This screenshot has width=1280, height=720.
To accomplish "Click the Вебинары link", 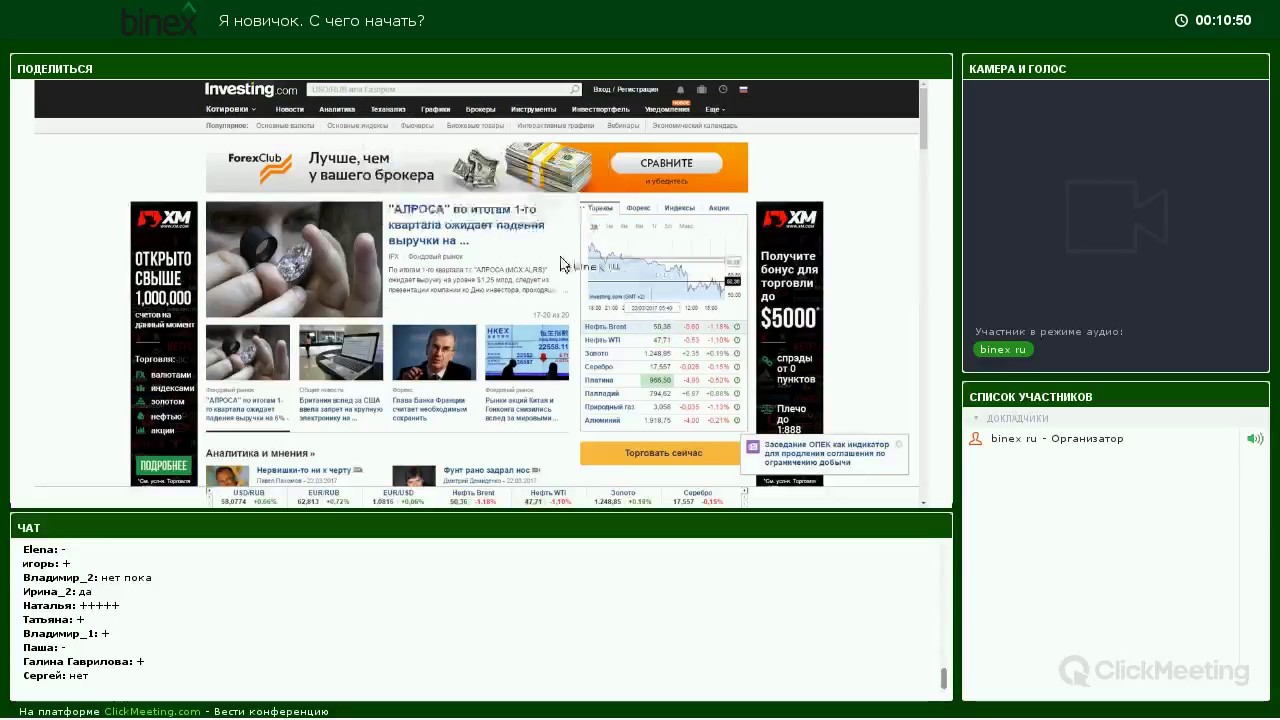I will coord(623,126).
